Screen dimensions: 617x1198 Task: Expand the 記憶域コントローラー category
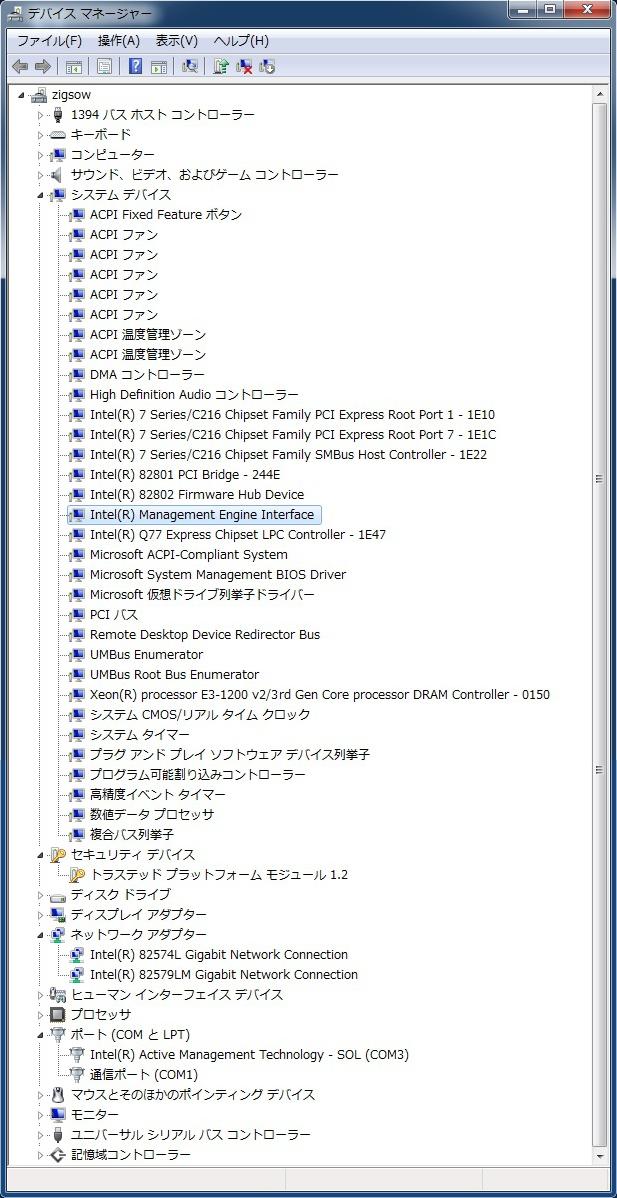tap(41, 1154)
